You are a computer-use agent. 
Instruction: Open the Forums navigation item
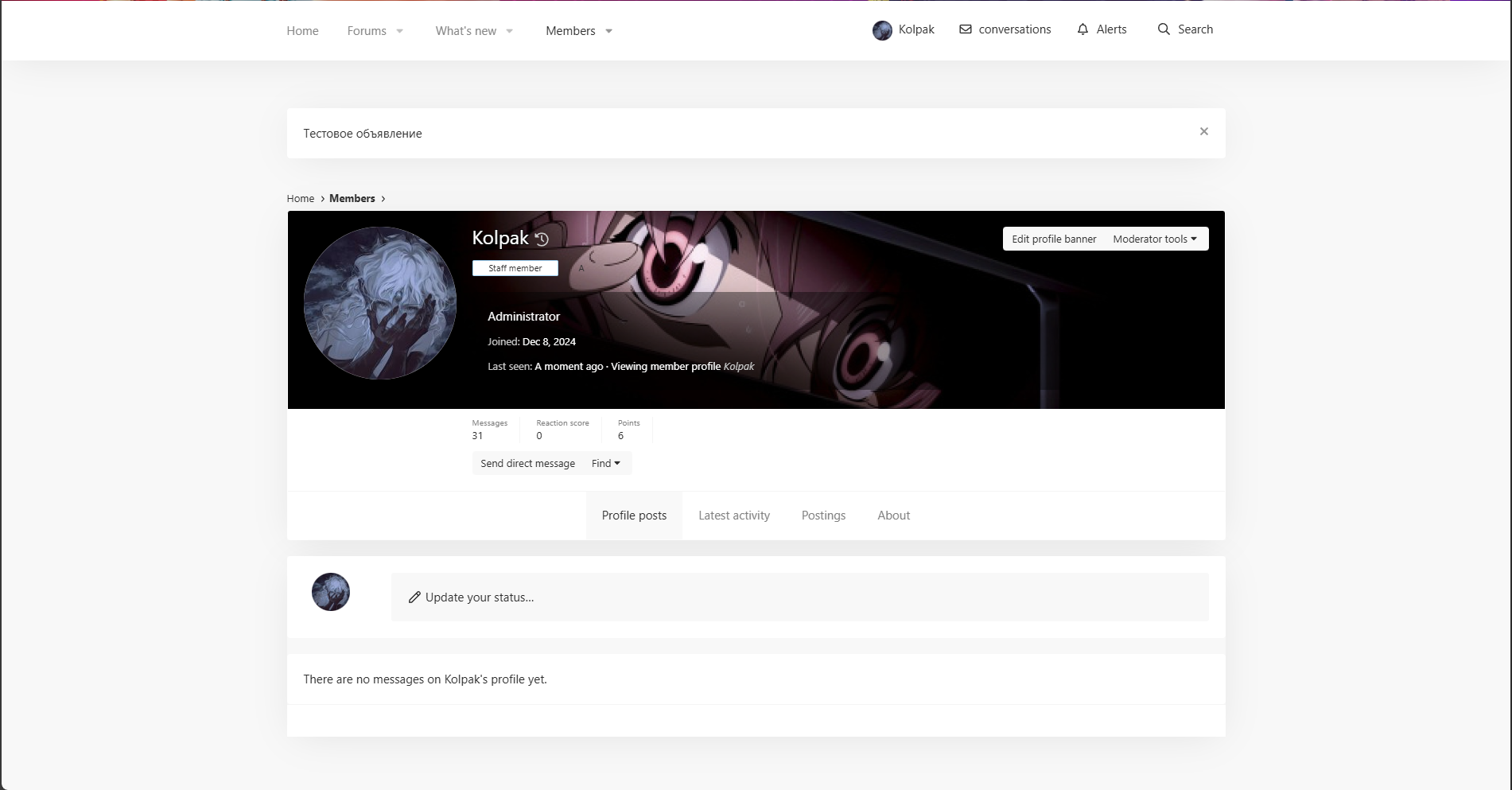[x=367, y=31]
